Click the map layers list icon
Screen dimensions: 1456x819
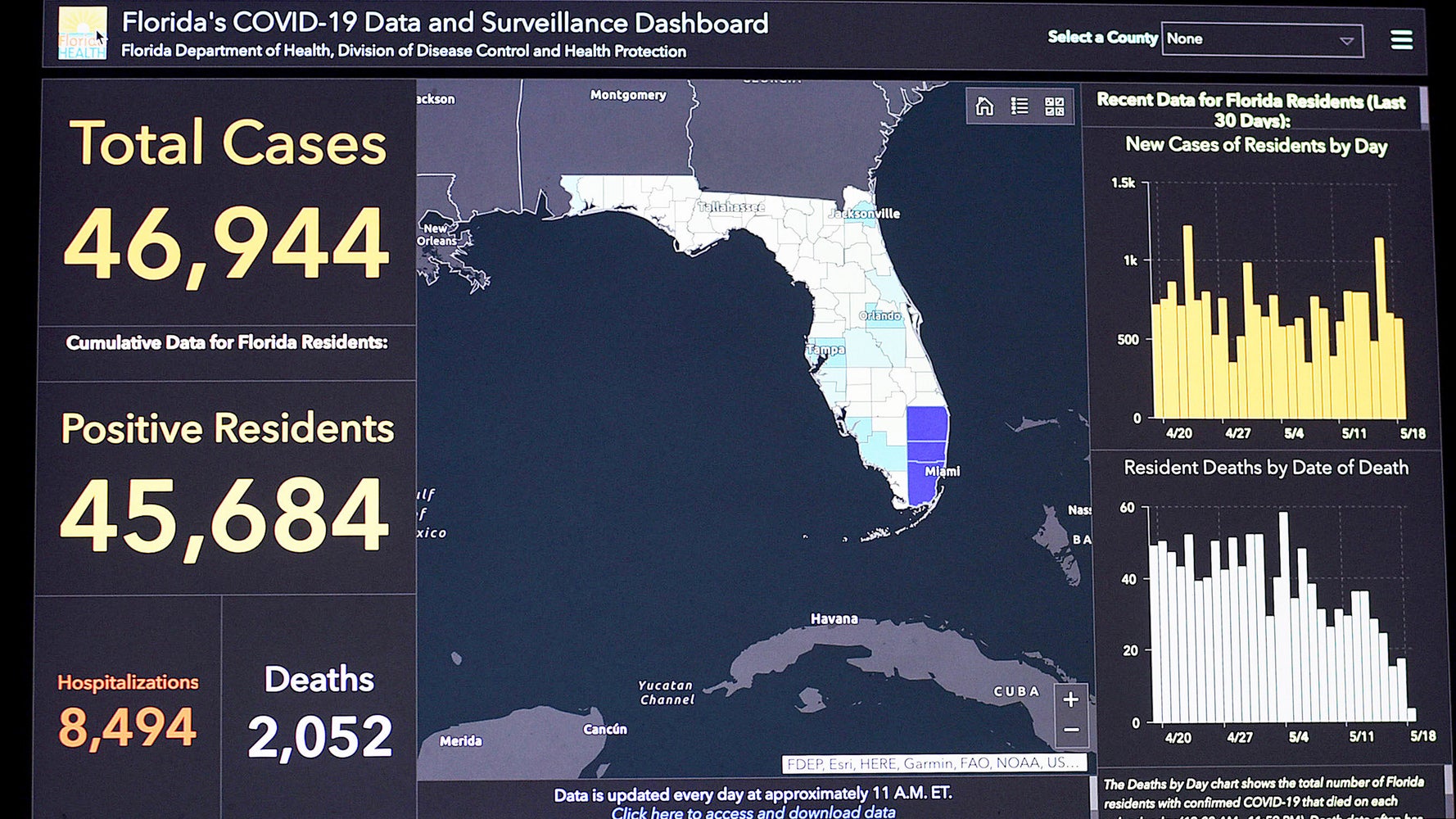tap(1020, 106)
